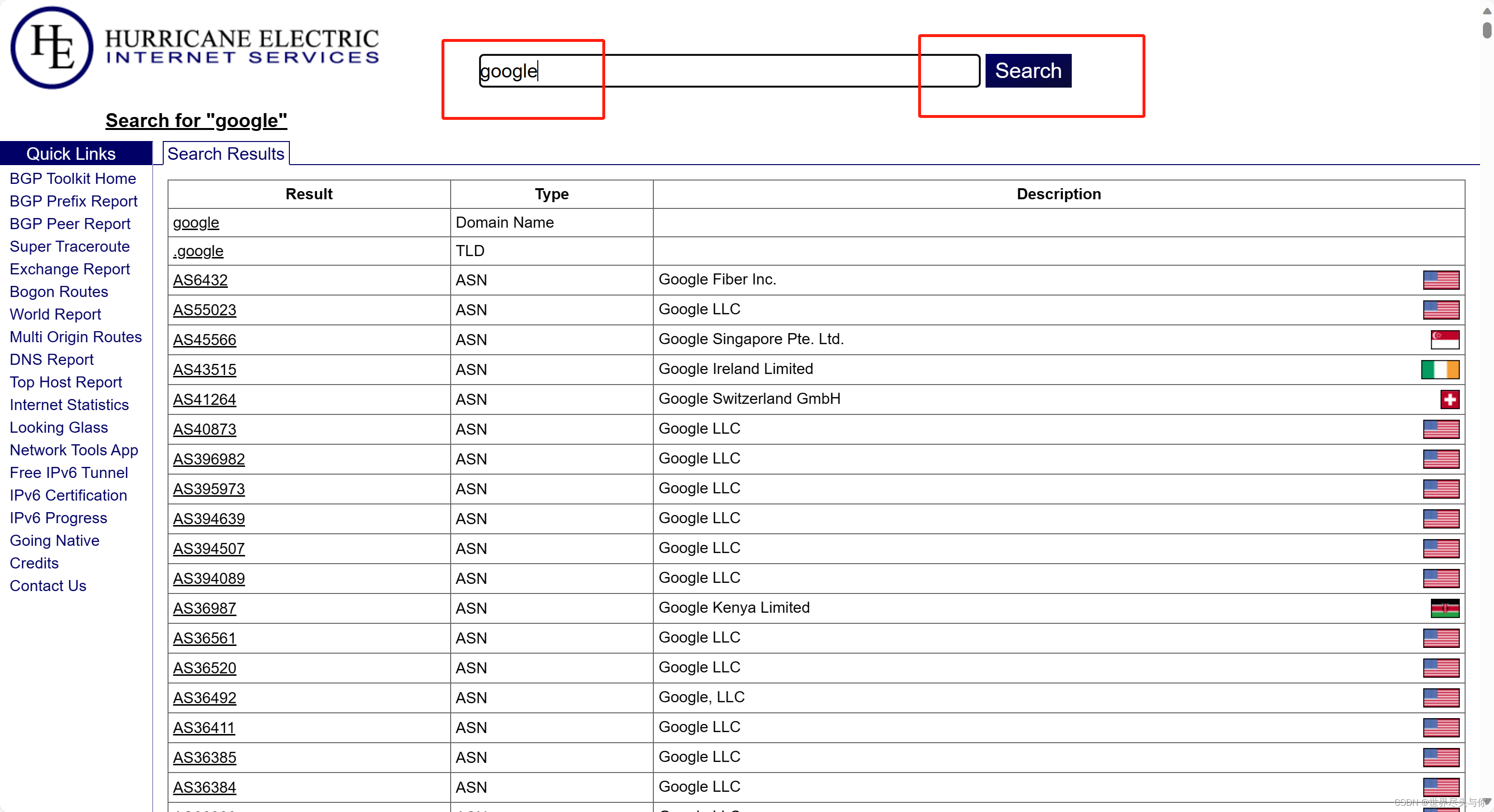Screen dimensions: 1494x812
Task: Click on google domain name result
Action: (x=196, y=222)
